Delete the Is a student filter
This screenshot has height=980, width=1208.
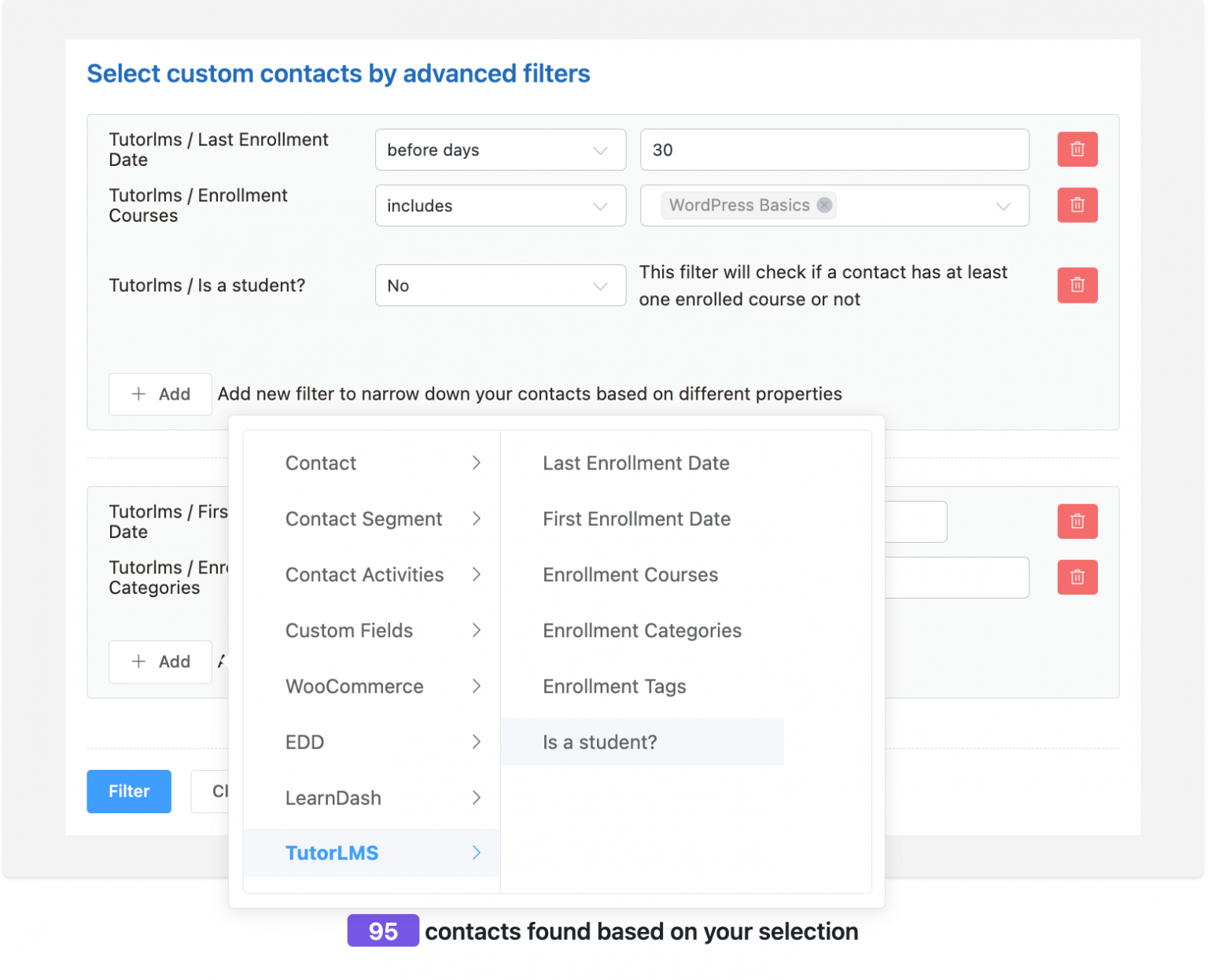[1077, 286]
